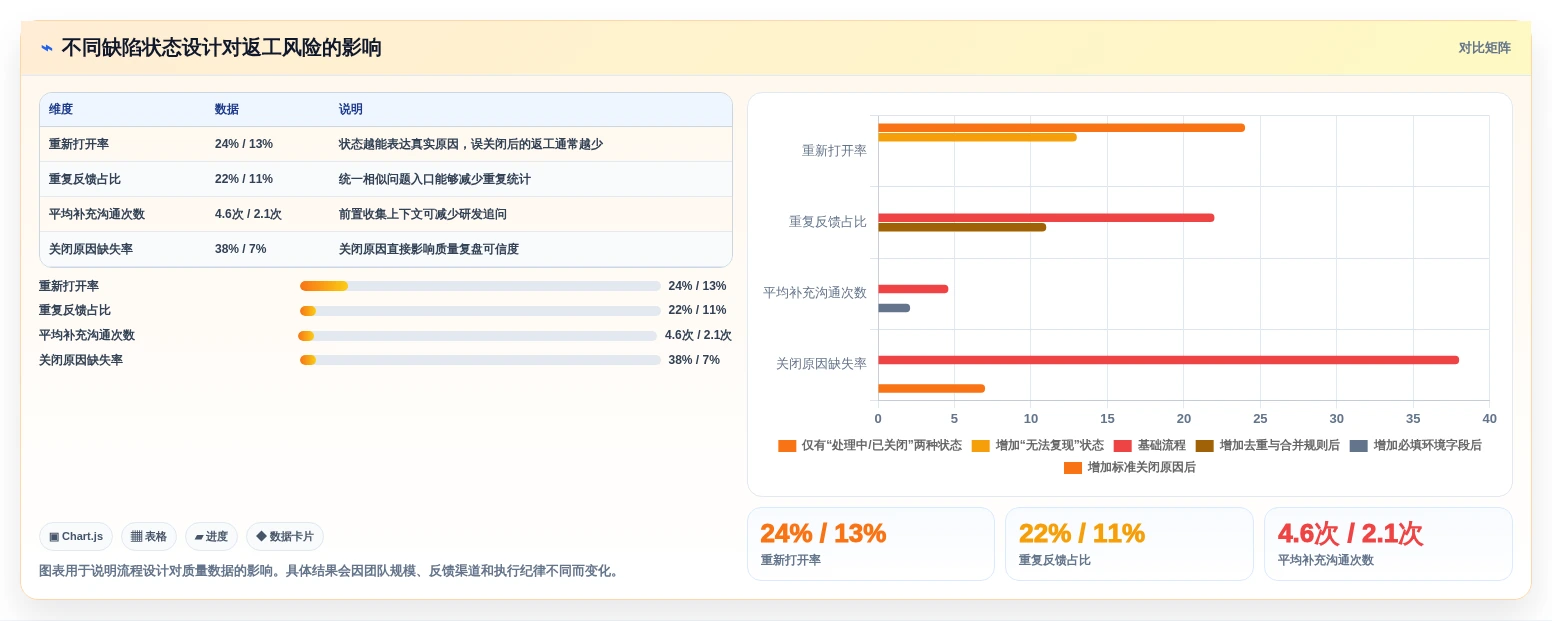Toggle the 增加去重与合并规则后 legend swatch
Viewport: 1552px width, 621px height.
[x=1205, y=446]
